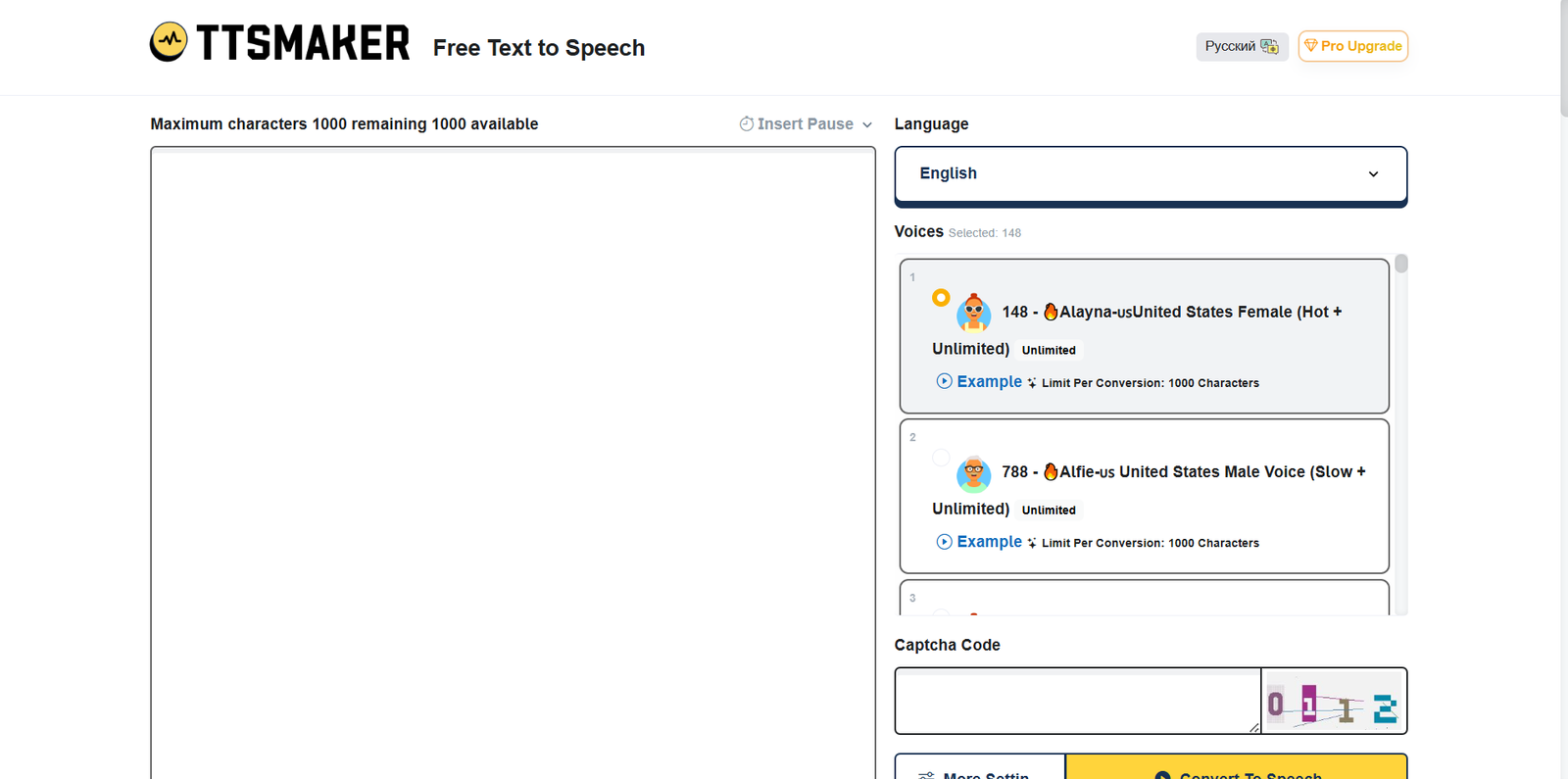Image resolution: width=1568 pixels, height=779 pixels.
Task: Expand the Insert Pause dropdown menu
Action: pyautogui.click(x=866, y=124)
